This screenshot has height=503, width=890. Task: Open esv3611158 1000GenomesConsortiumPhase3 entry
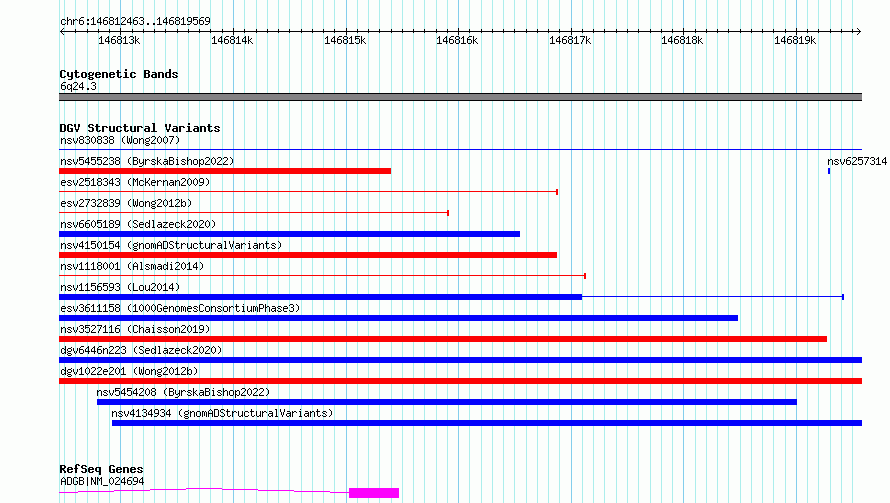[x=180, y=308]
